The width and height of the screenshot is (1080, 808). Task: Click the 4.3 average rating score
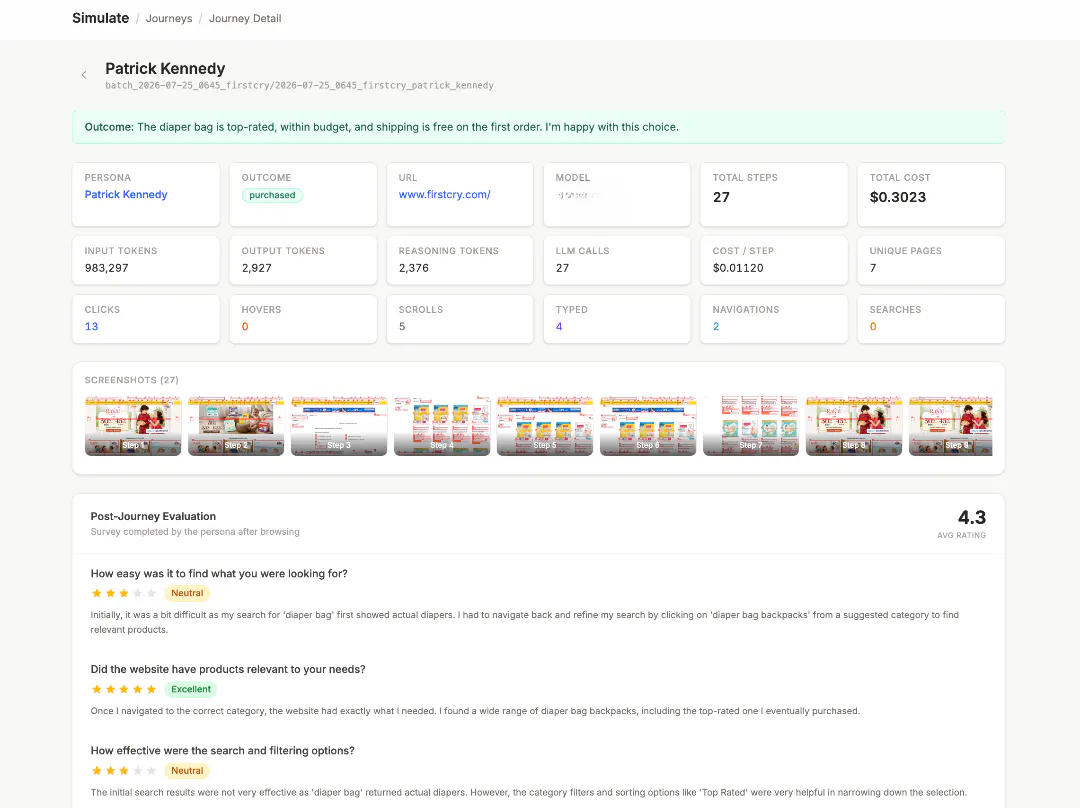[971, 517]
